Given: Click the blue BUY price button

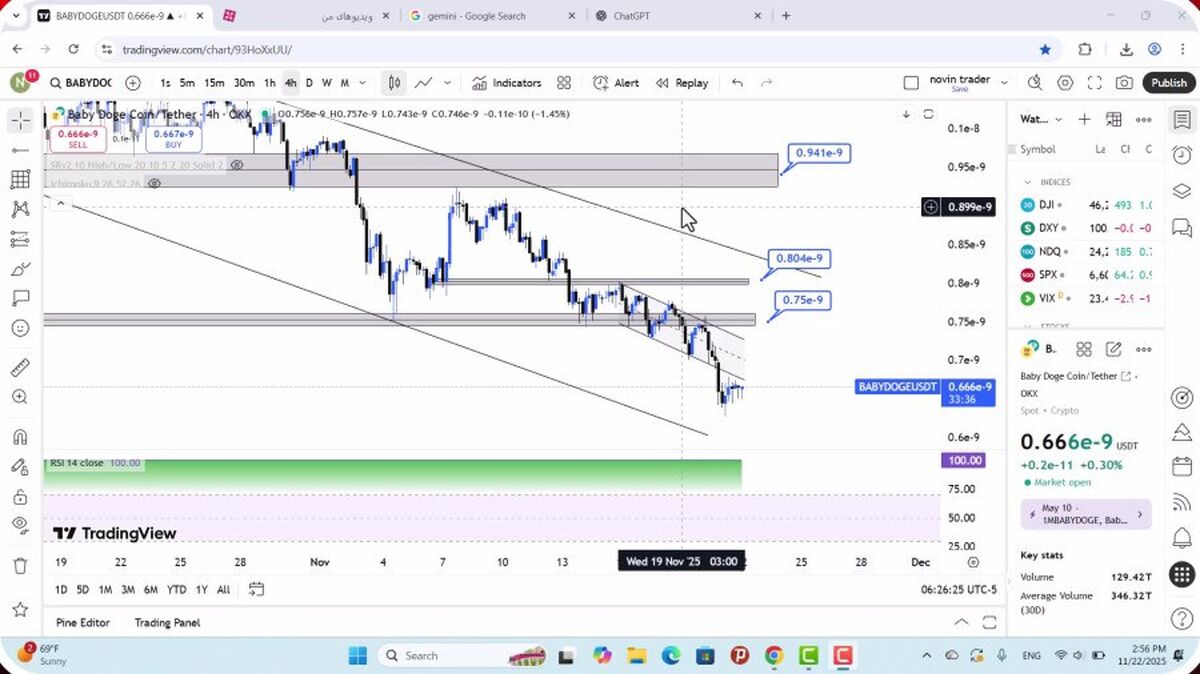Looking at the screenshot, I should (174, 139).
